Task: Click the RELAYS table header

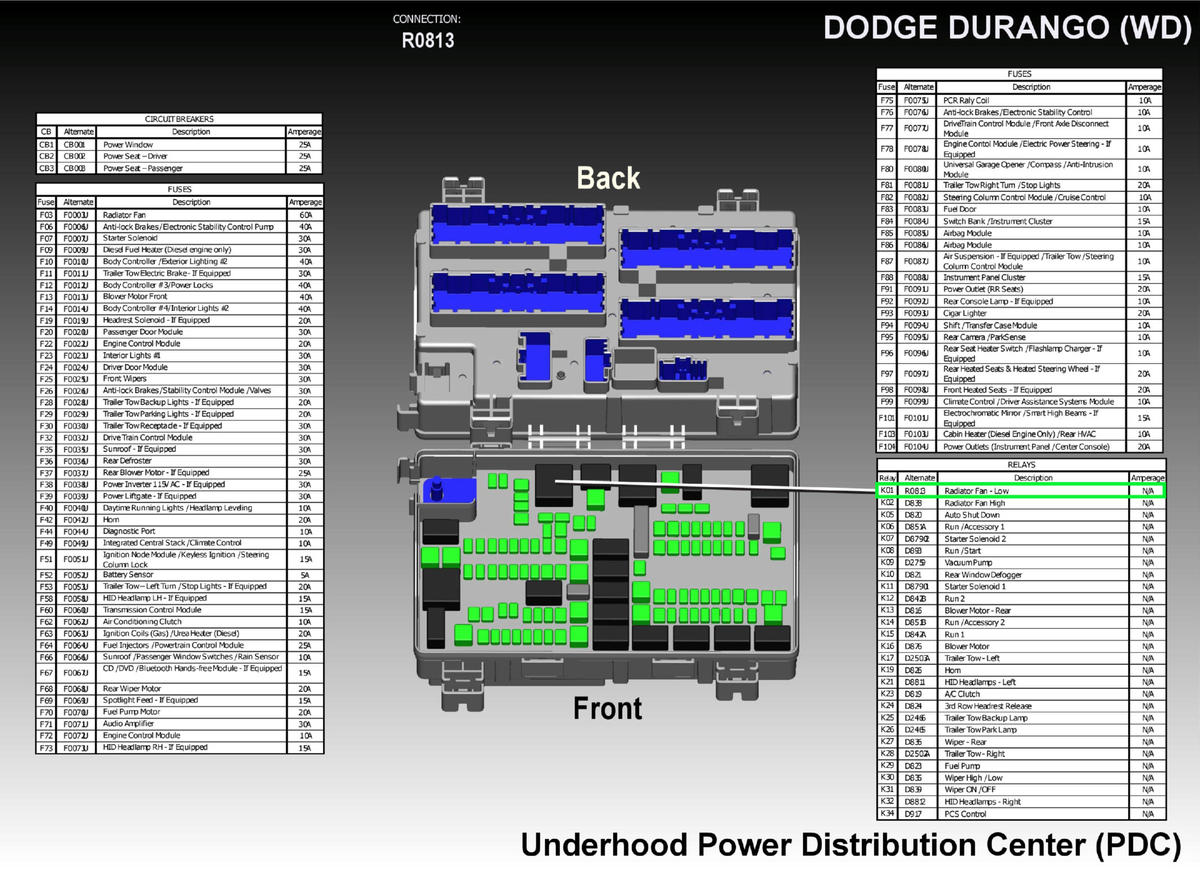Action: tap(1019, 465)
